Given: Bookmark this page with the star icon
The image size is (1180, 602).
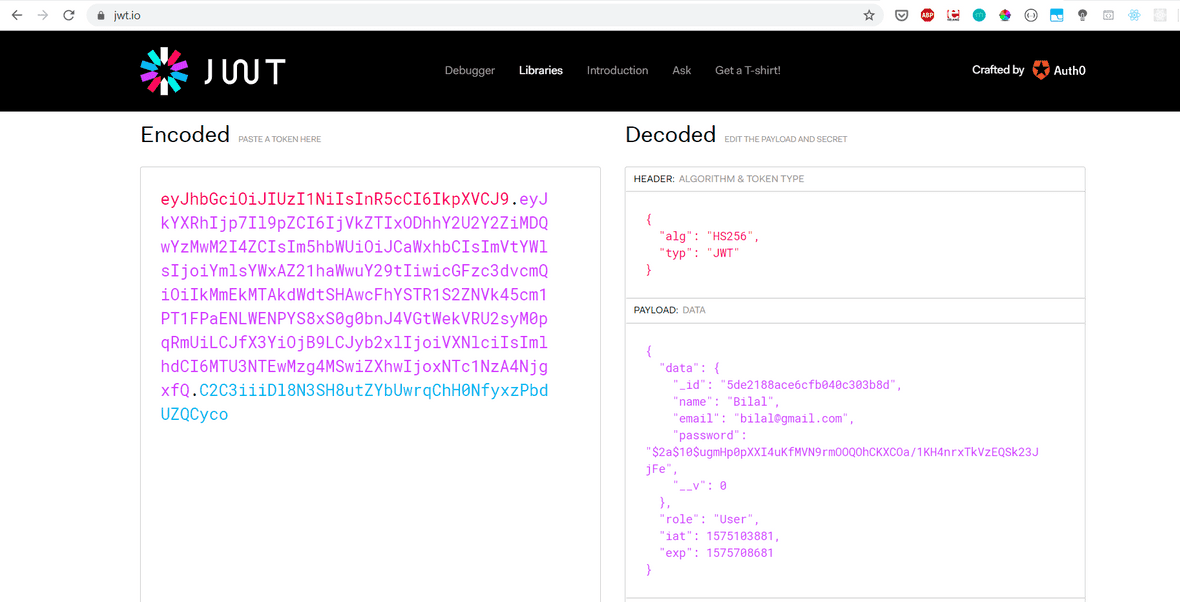Looking at the screenshot, I should click(x=869, y=15).
